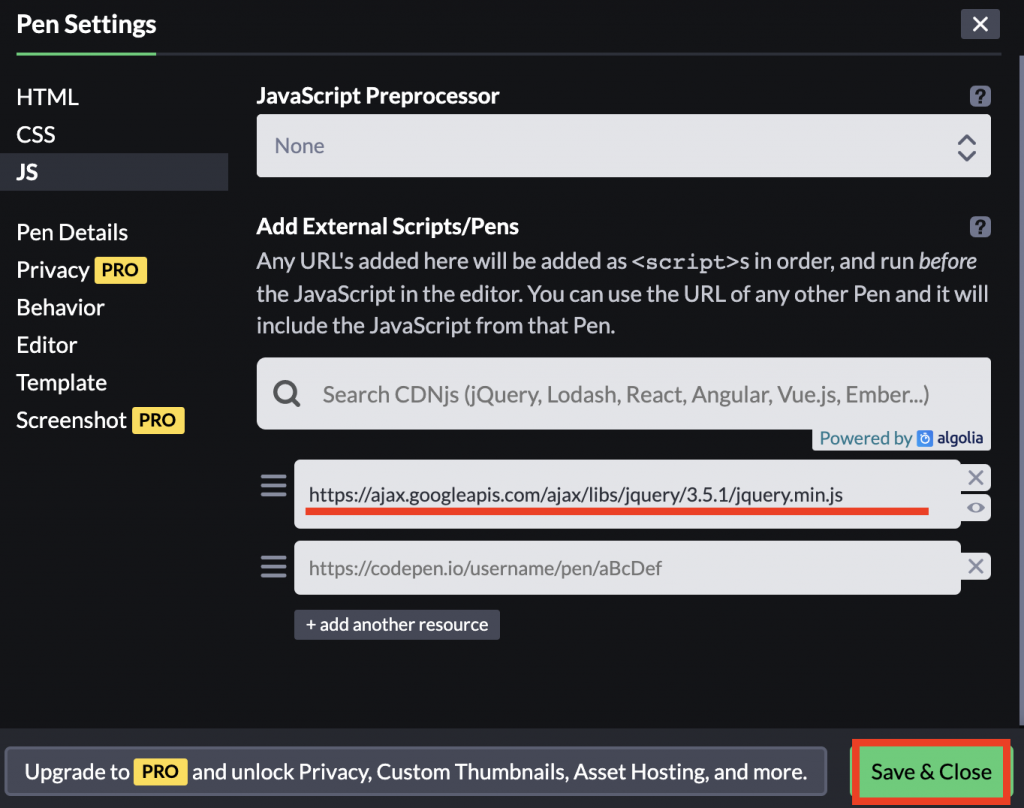Viewport: 1024px width, 808px height.
Task: Remove the empty resource row
Action: (x=976, y=566)
